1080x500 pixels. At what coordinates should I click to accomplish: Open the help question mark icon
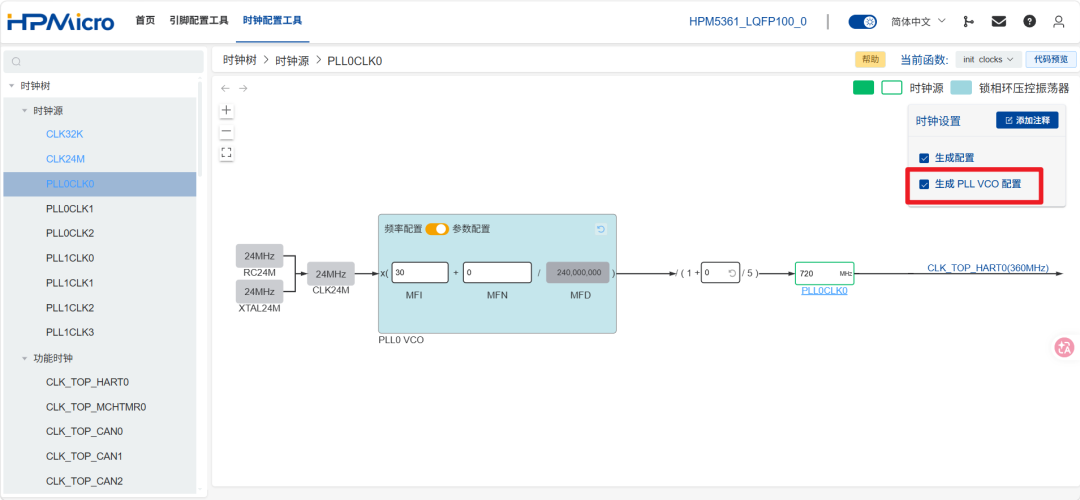tap(1029, 21)
